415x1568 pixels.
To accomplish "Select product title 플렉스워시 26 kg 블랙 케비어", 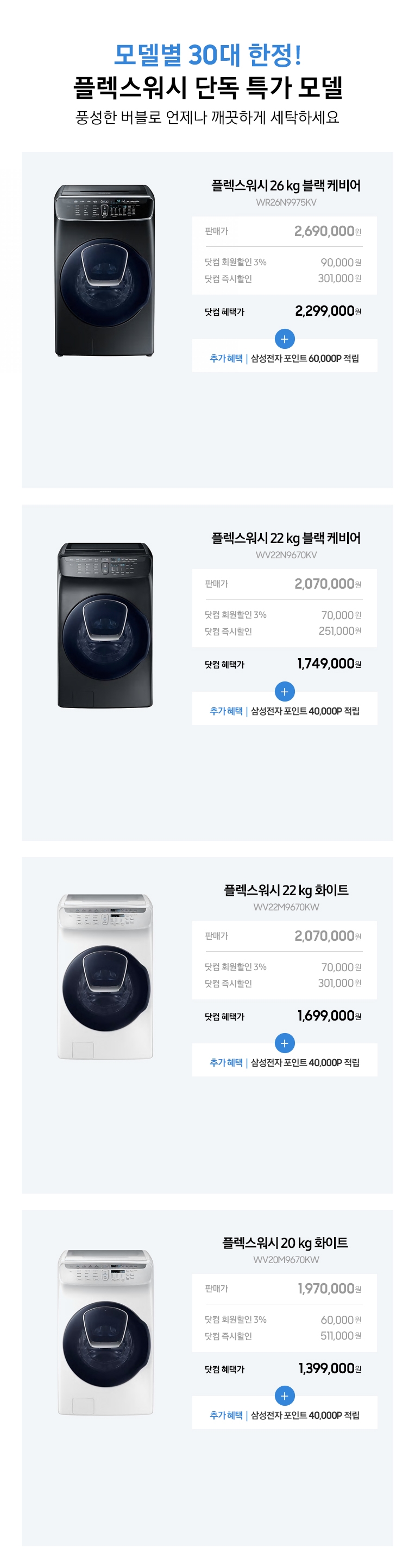I will click(x=286, y=186).
